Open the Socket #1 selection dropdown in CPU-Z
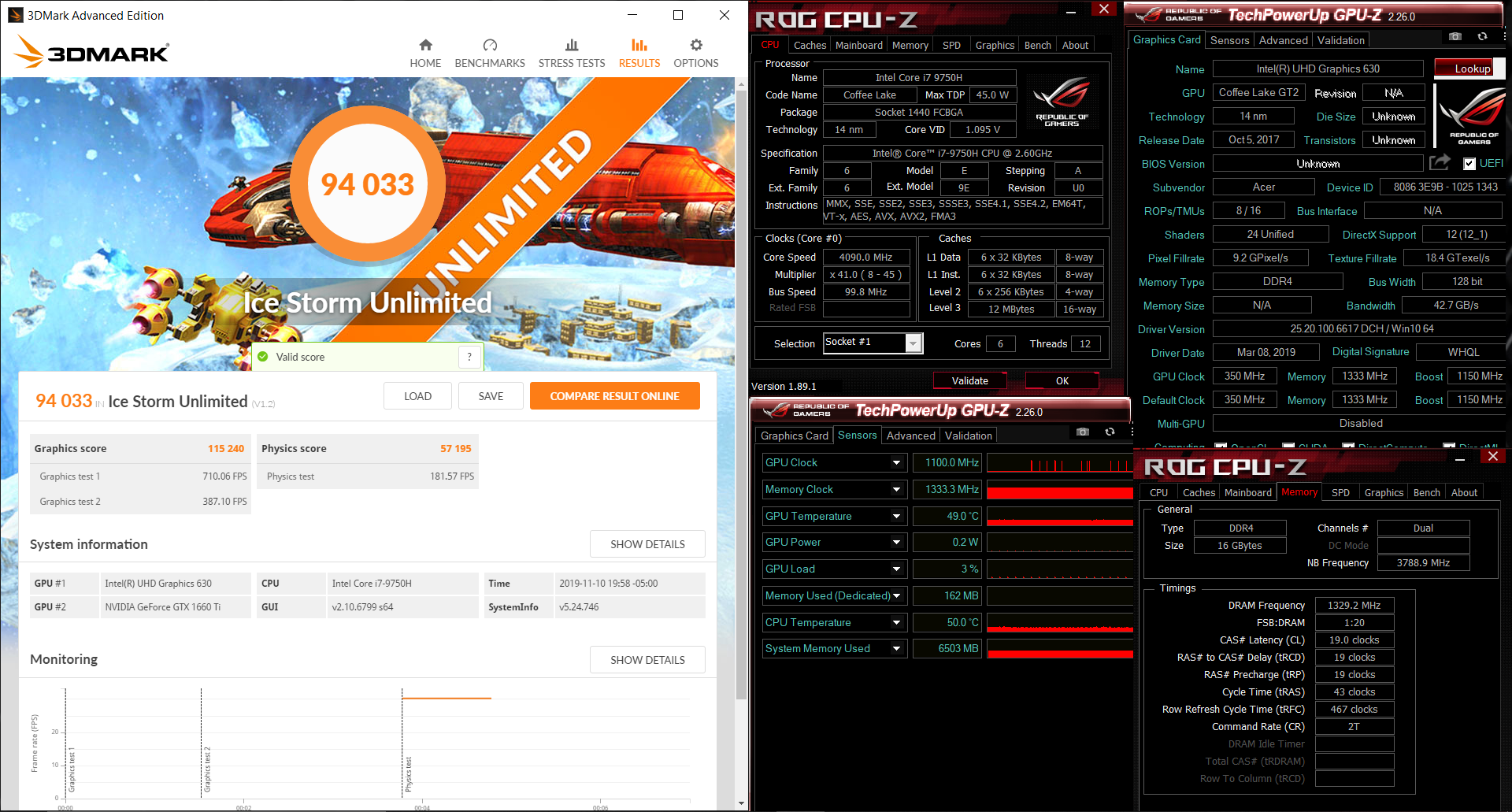1512x812 pixels. [913, 343]
